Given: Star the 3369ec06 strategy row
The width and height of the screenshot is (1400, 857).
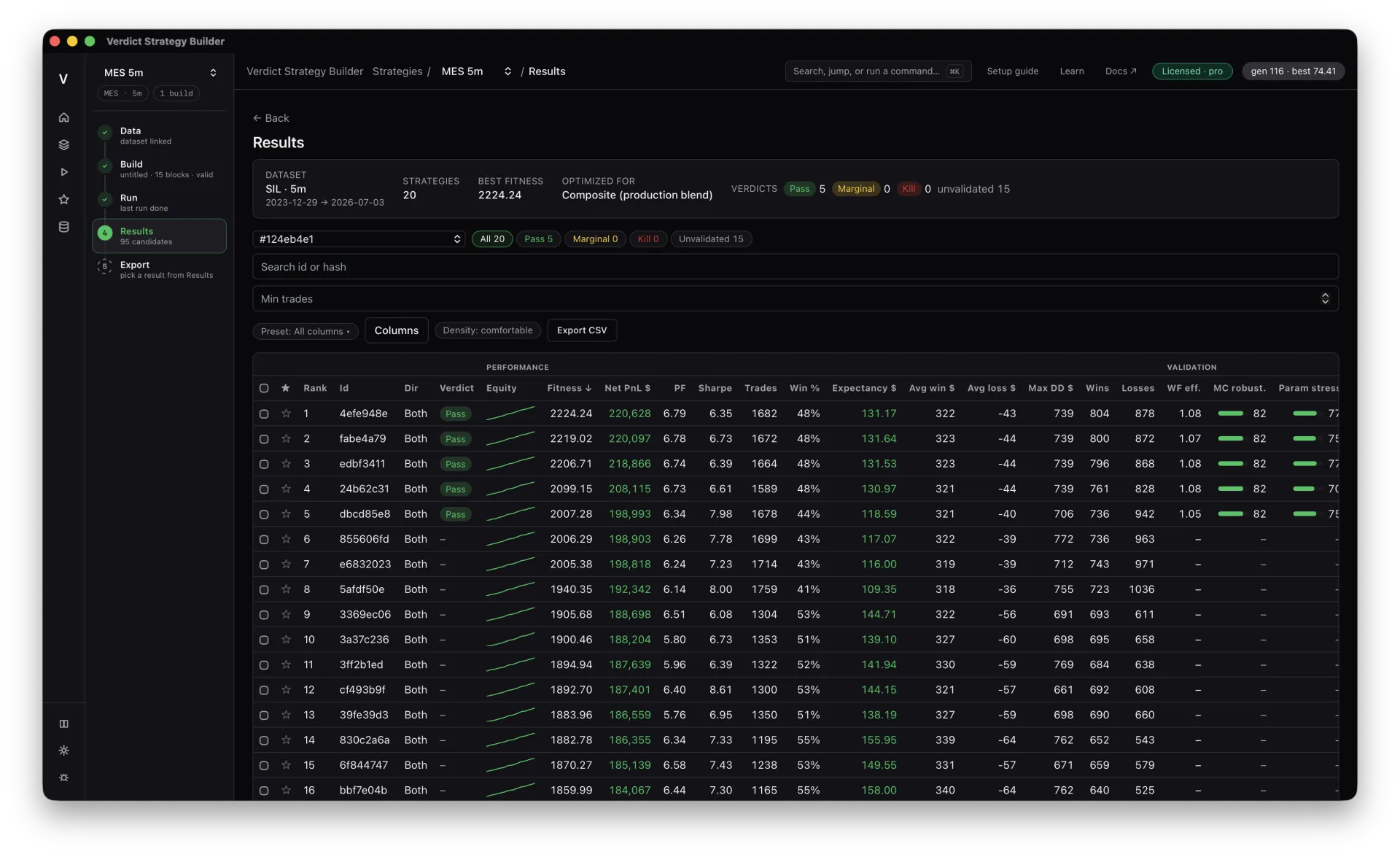Looking at the screenshot, I should tap(286, 615).
